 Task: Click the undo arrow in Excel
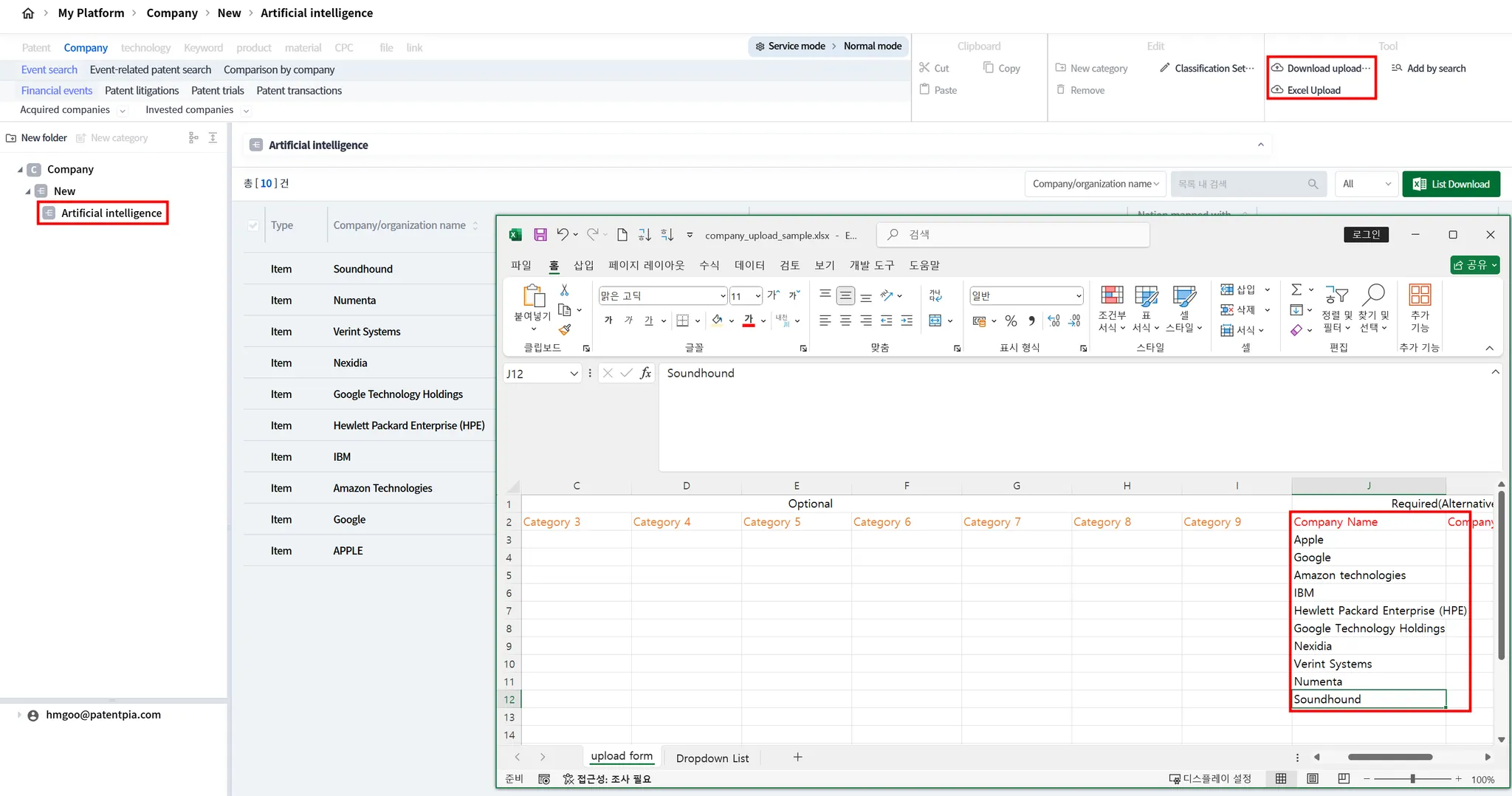point(563,235)
